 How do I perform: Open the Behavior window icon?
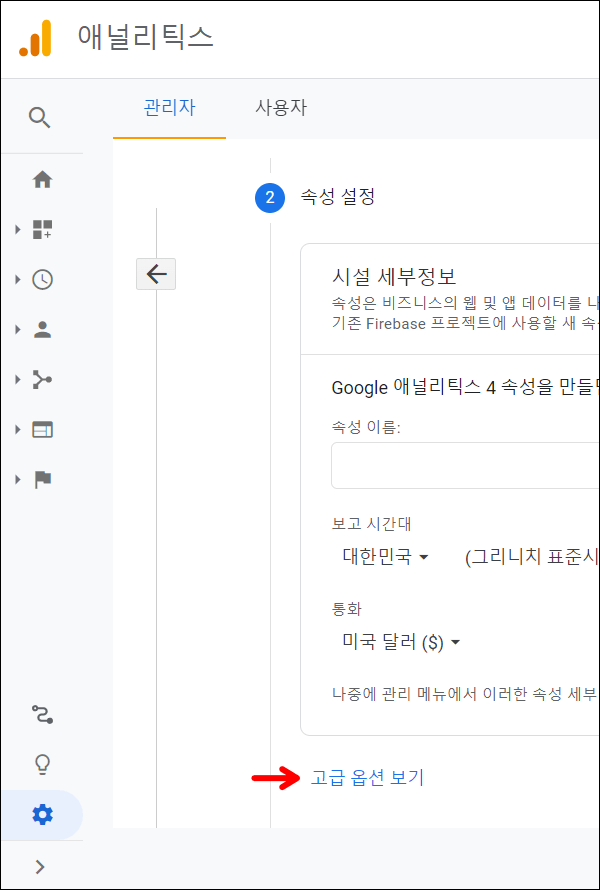pos(43,430)
